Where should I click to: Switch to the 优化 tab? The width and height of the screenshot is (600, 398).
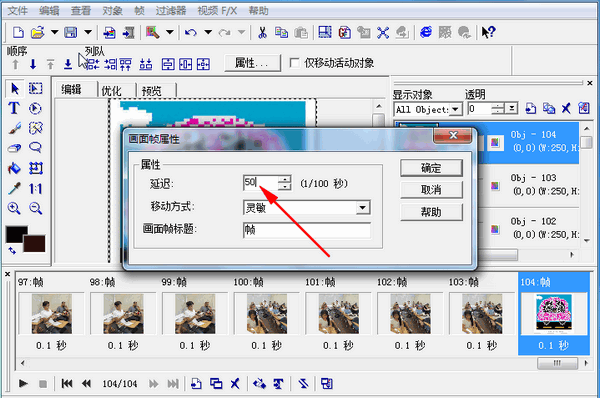click(x=111, y=91)
